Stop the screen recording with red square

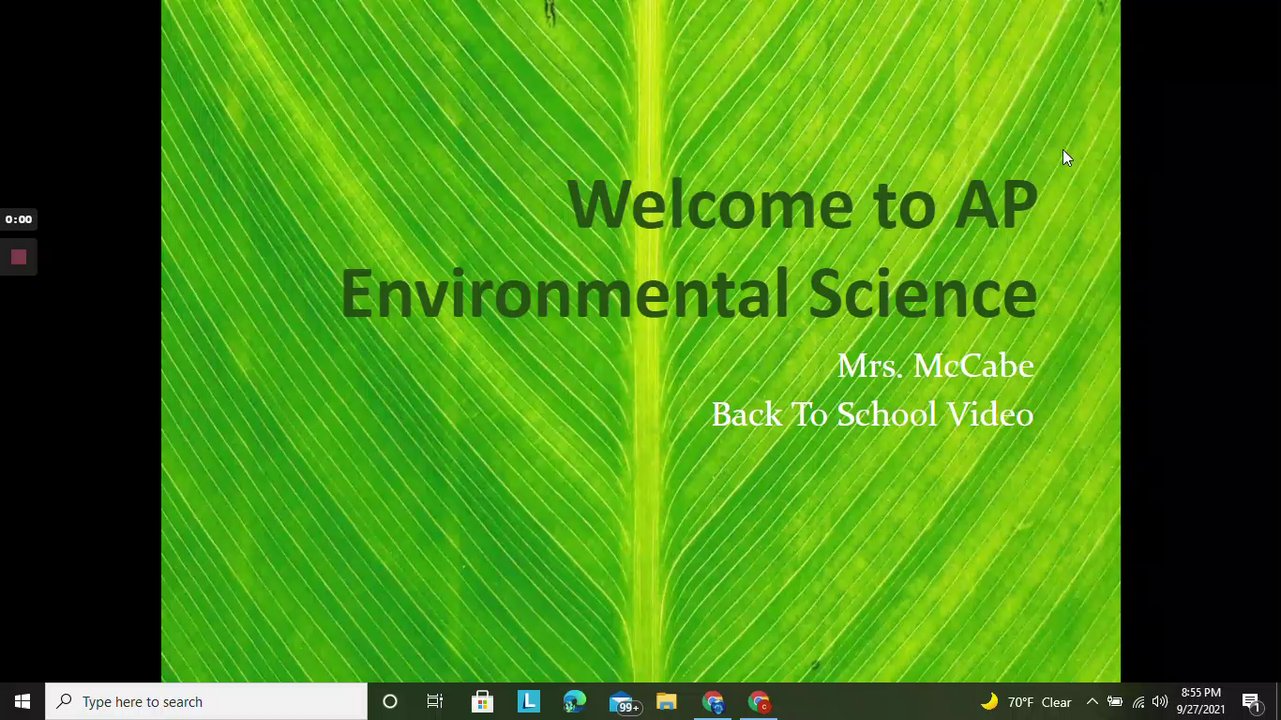(x=18, y=258)
